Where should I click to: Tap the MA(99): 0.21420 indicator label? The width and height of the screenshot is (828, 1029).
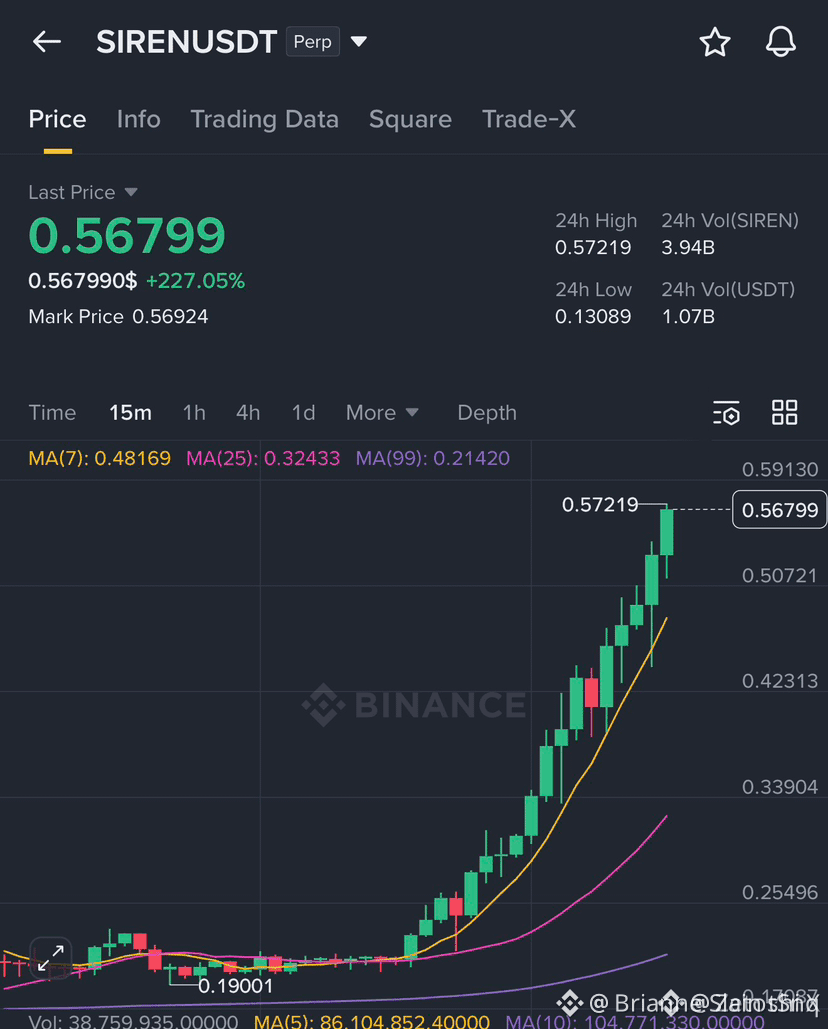pos(432,458)
